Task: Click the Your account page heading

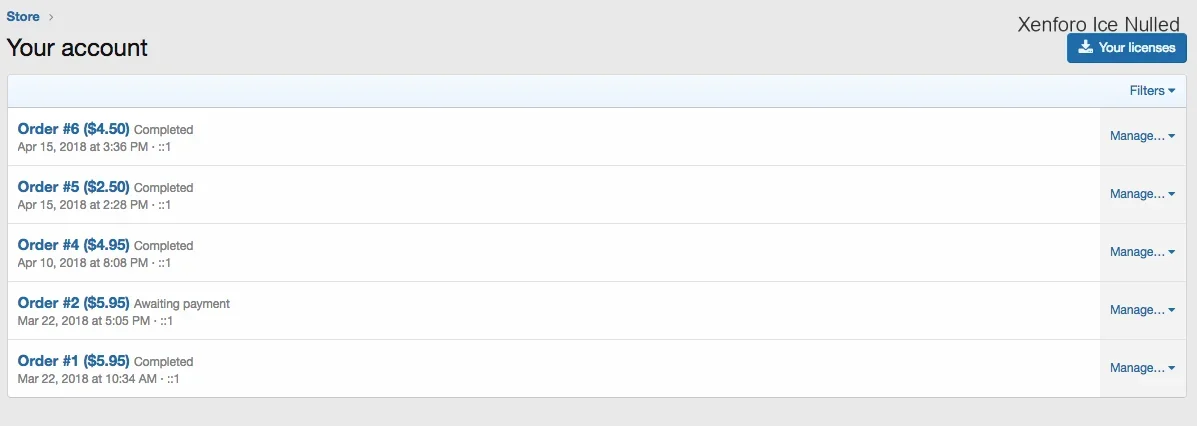Action: click(77, 47)
